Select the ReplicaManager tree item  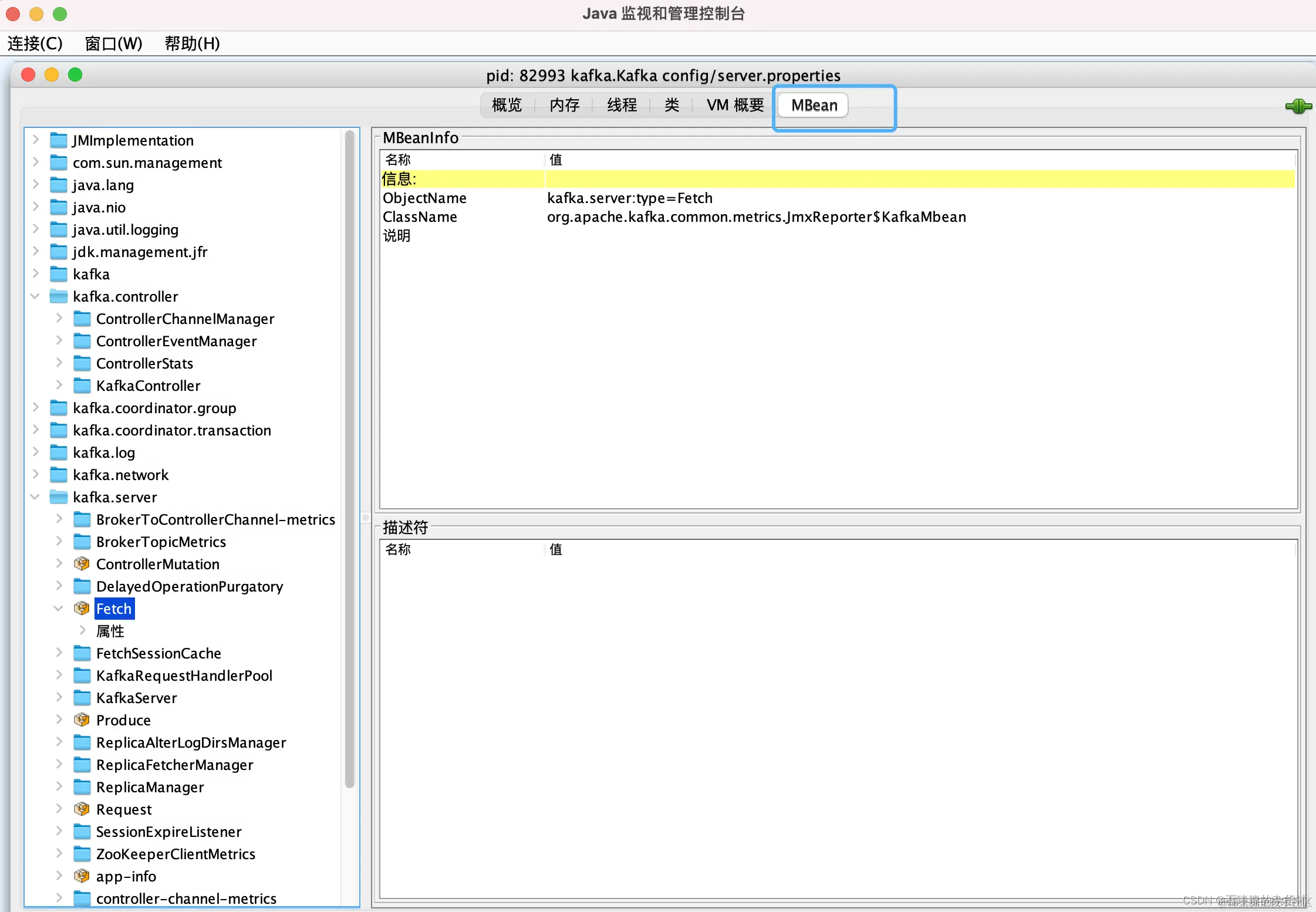coord(150,787)
